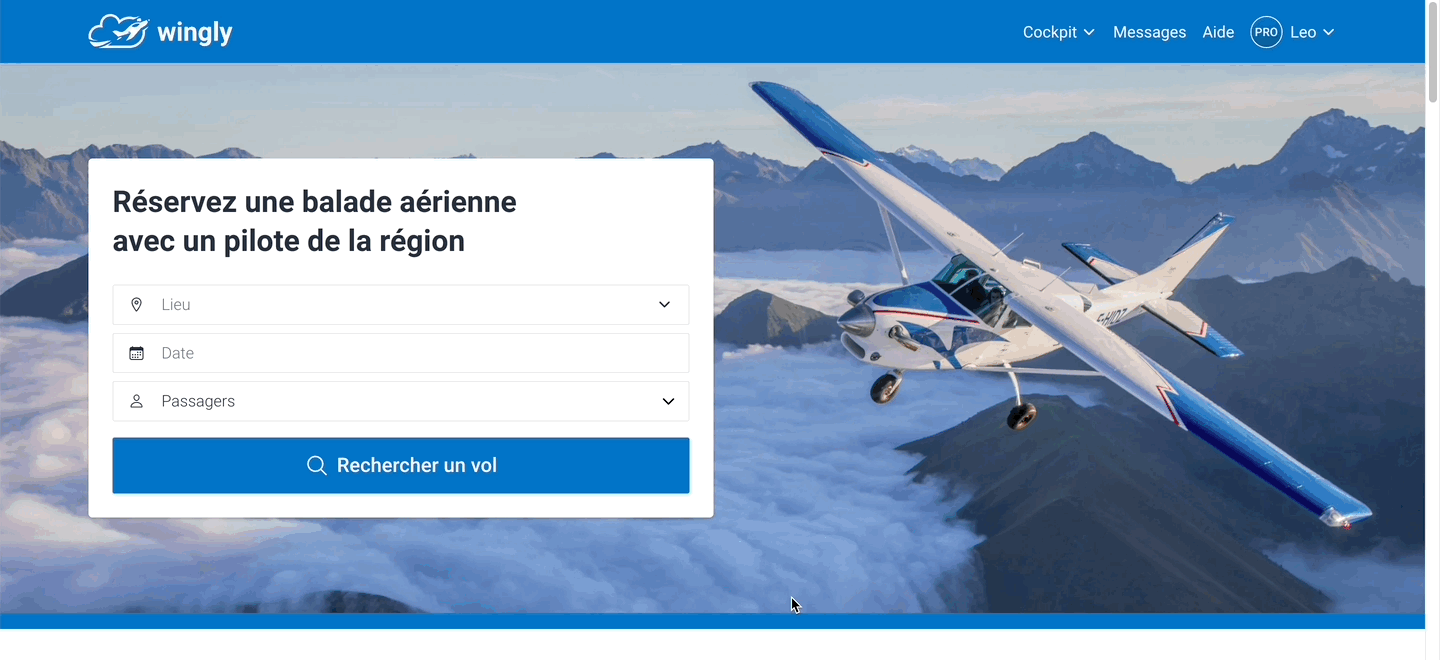
Task: Select the Cockpit navigation label
Action: click(x=1049, y=32)
